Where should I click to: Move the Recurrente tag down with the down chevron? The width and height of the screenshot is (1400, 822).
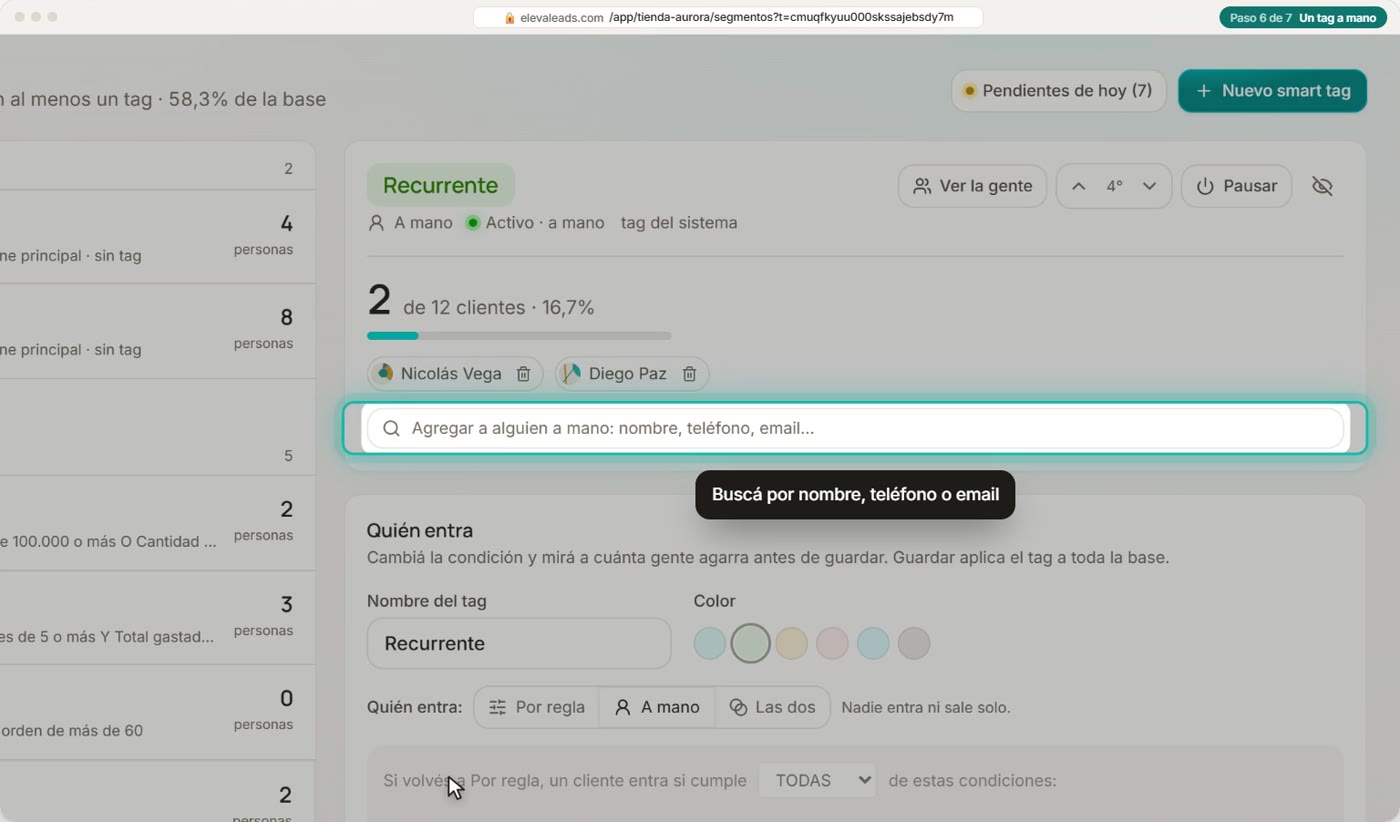[1149, 186]
